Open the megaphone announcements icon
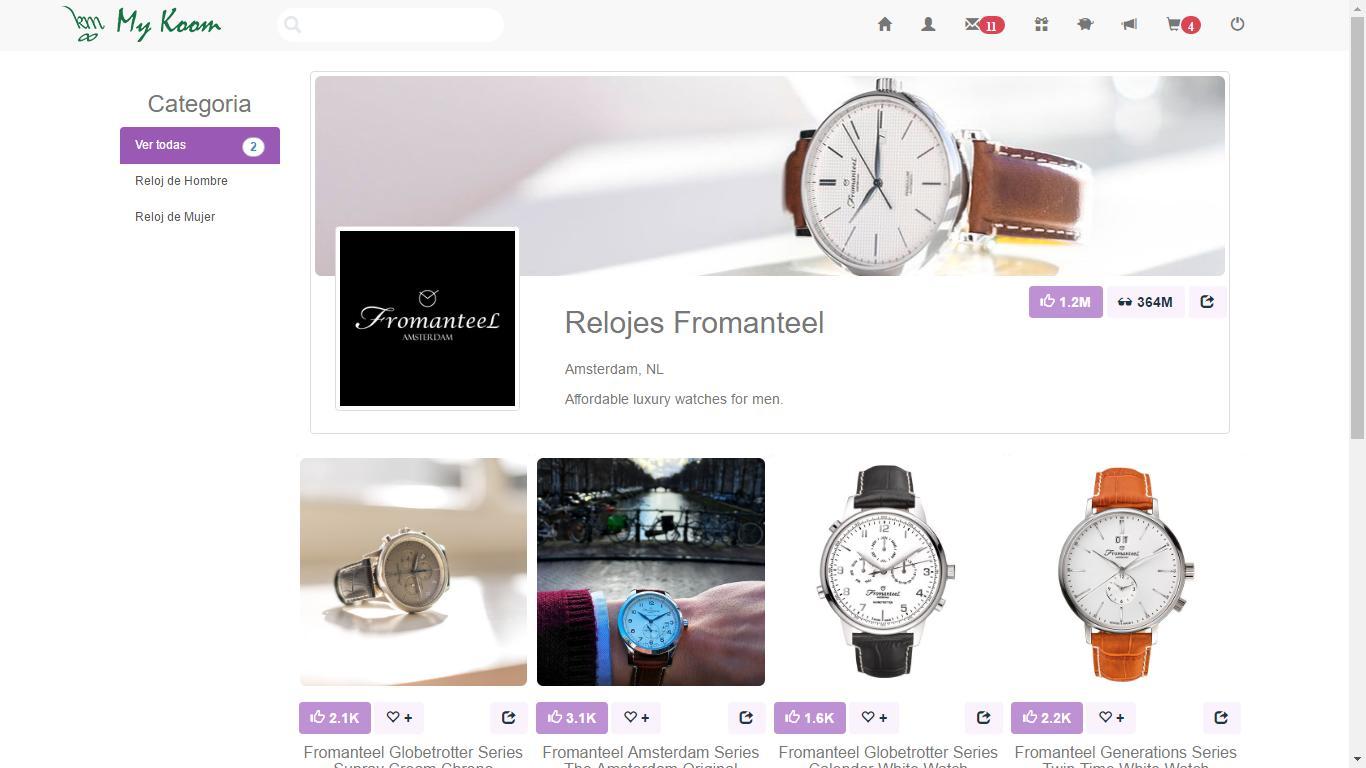Viewport: 1366px width, 768px height. point(1129,24)
